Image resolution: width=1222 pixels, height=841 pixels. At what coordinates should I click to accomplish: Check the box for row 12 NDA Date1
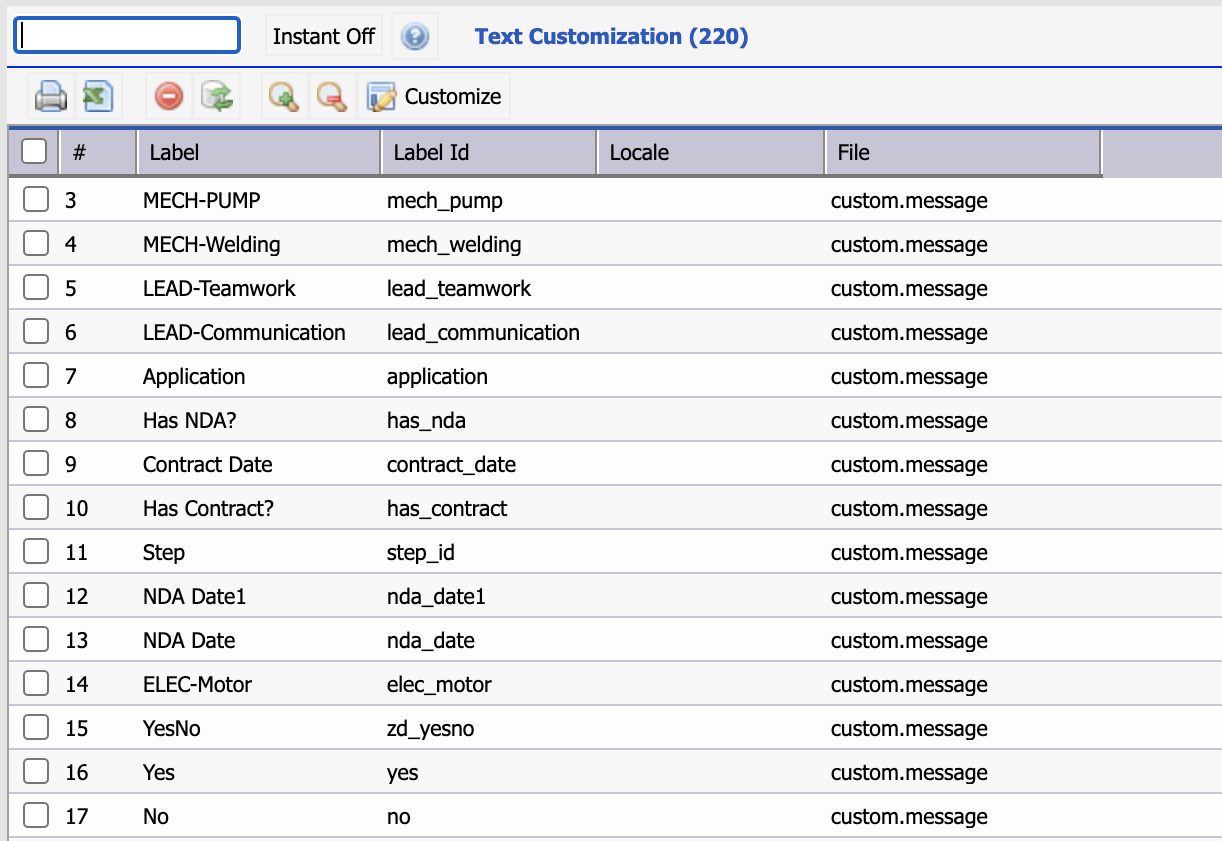[36, 596]
